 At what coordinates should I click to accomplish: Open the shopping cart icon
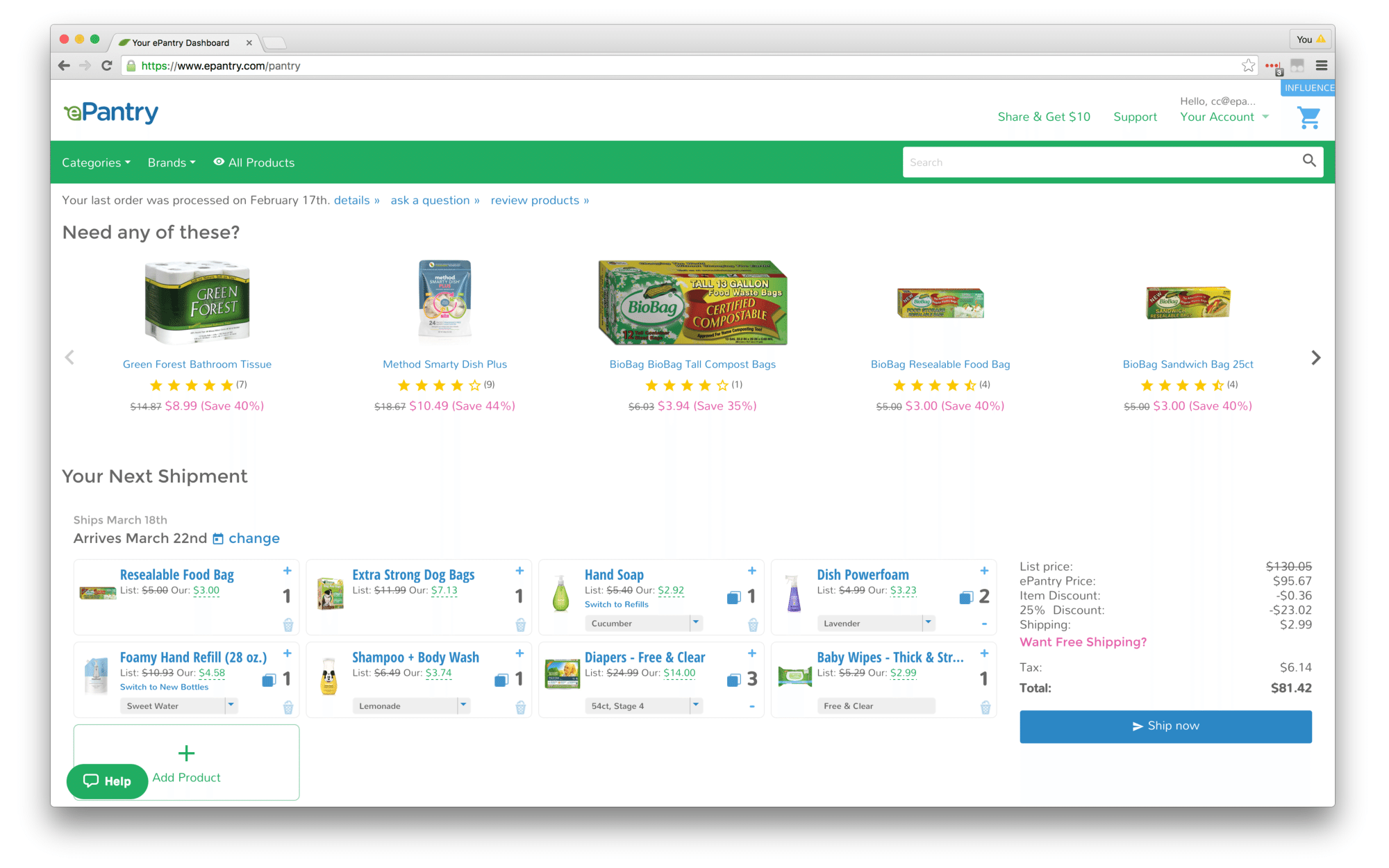pyautogui.click(x=1308, y=117)
